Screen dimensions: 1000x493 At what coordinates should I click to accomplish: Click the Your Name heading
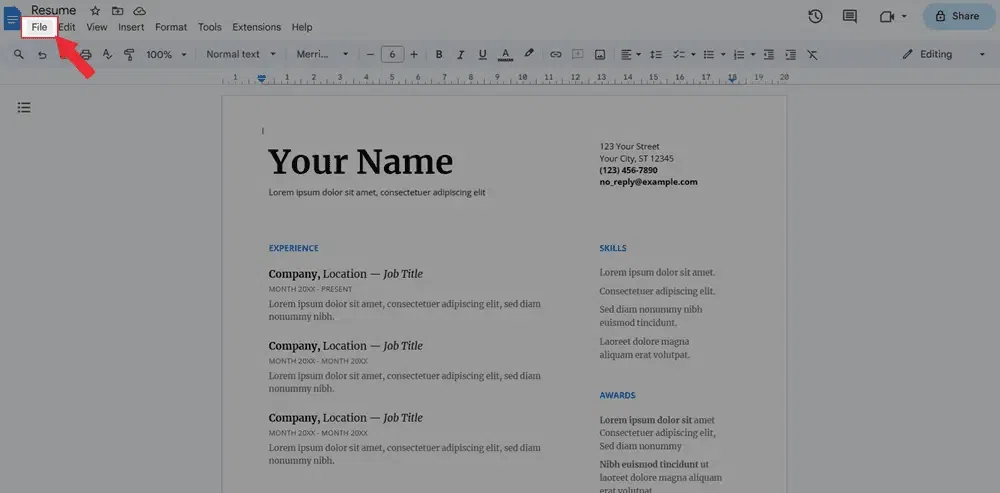pyautogui.click(x=360, y=162)
